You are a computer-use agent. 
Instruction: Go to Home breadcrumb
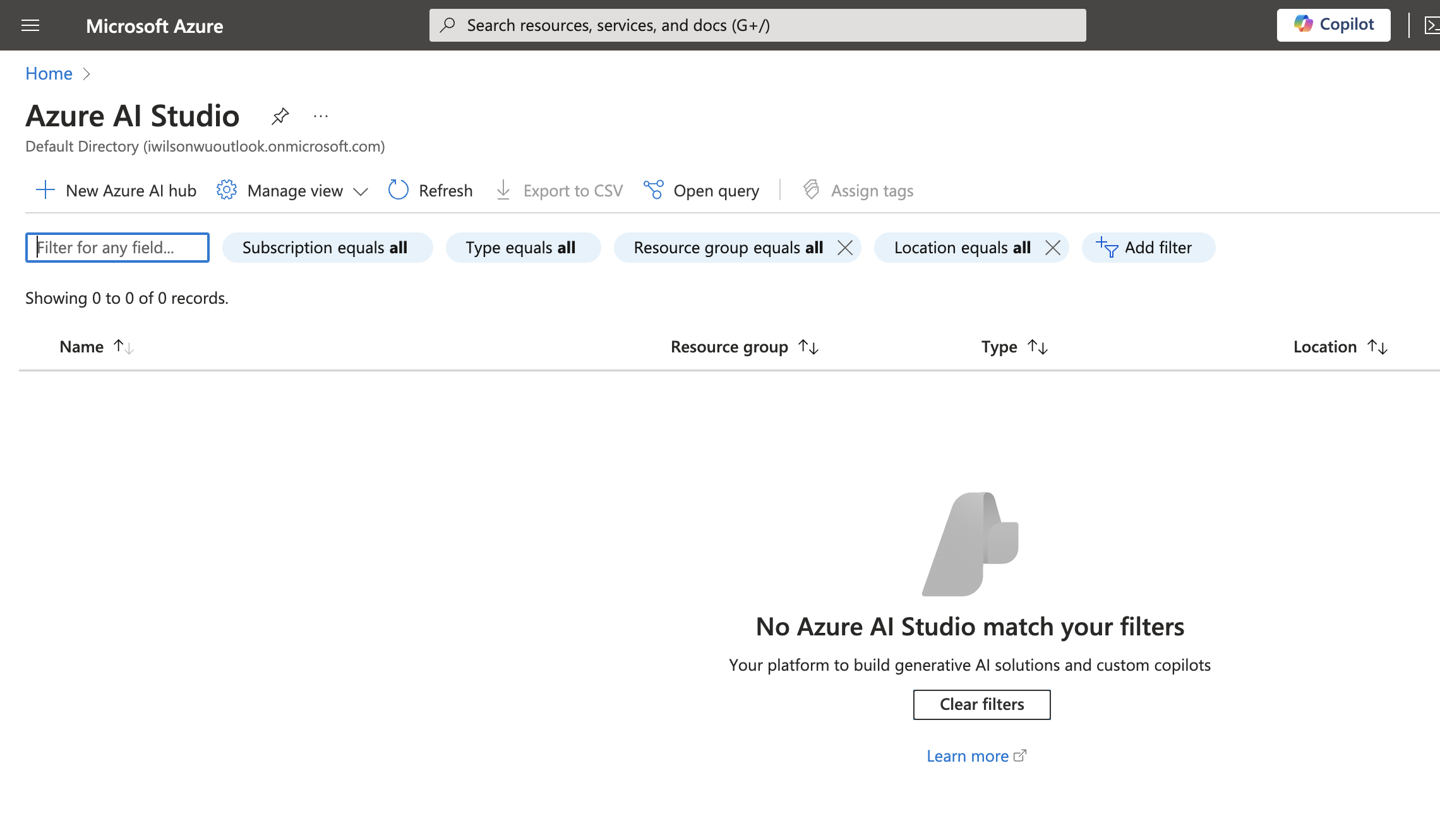pos(49,73)
